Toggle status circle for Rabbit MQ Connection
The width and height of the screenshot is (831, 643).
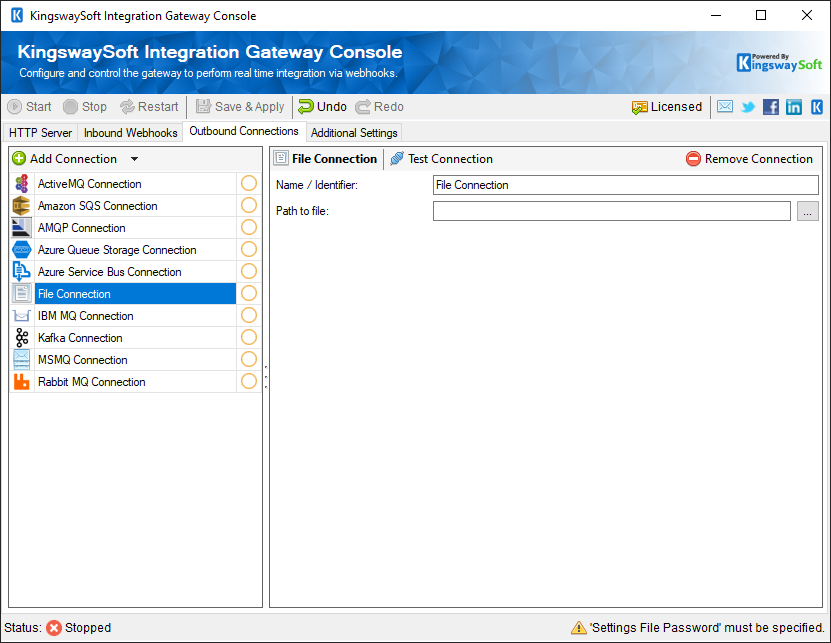pyautogui.click(x=249, y=381)
